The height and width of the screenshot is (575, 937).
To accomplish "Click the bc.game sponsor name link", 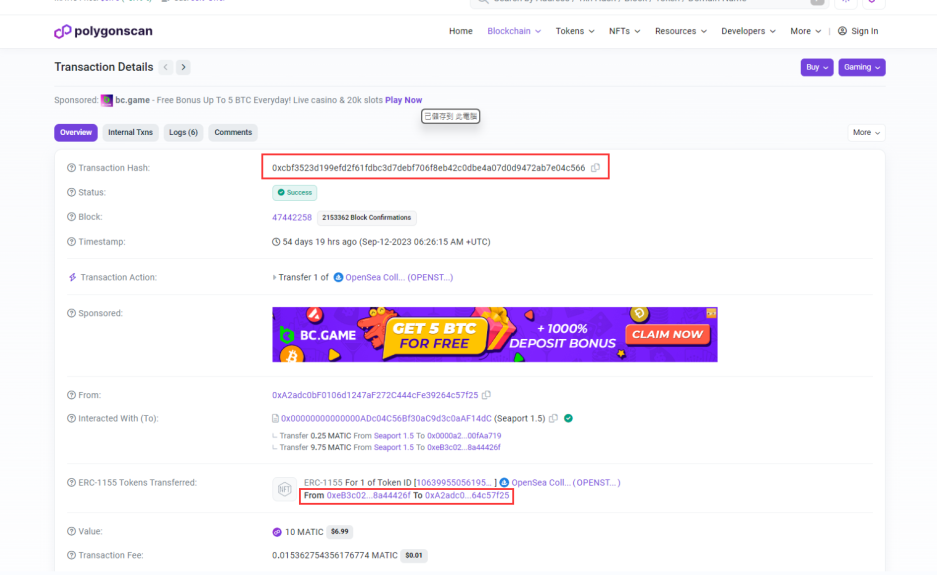I will tap(133, 100).
